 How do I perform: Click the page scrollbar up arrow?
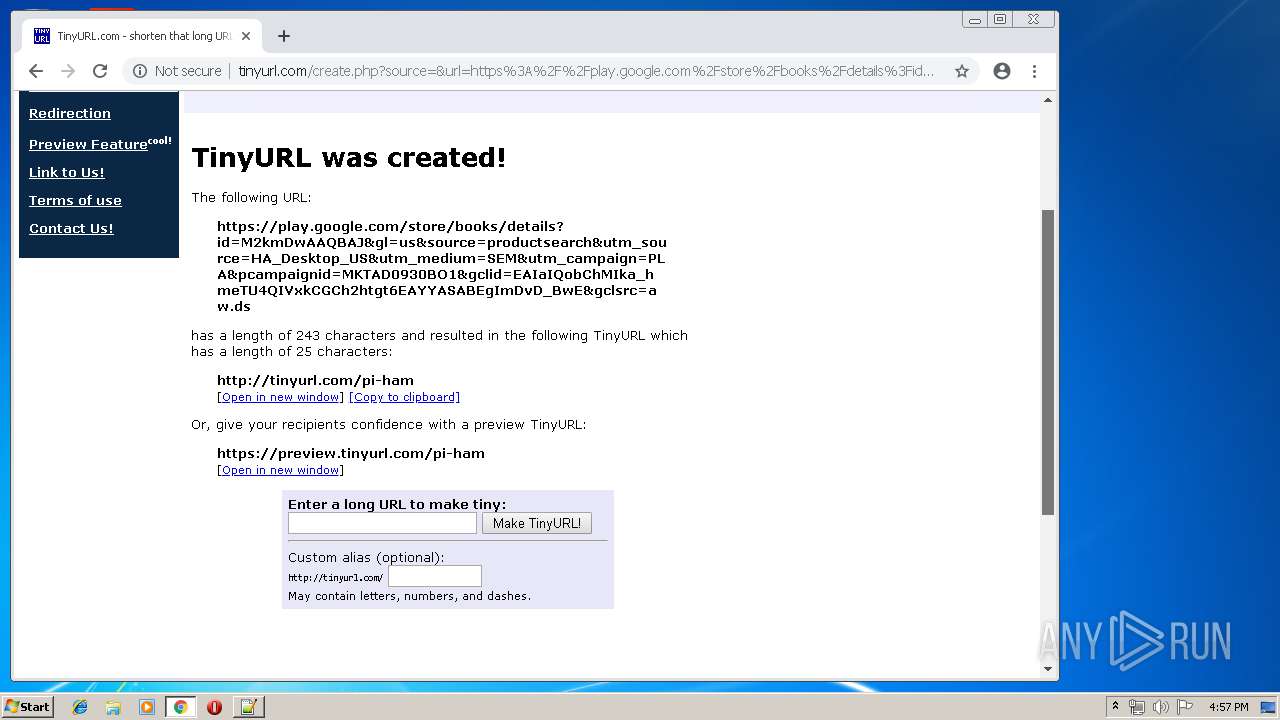pyautogui.click(x=1048, y=100)
